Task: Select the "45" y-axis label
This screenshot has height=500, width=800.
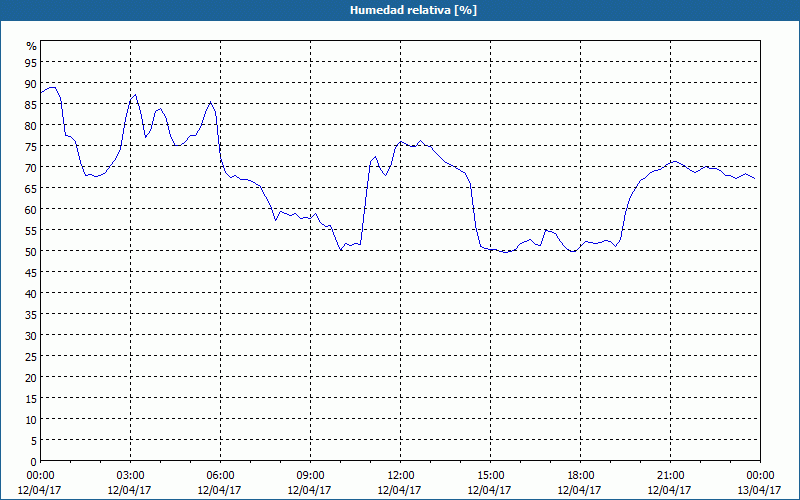Action: tap(31, 272)
